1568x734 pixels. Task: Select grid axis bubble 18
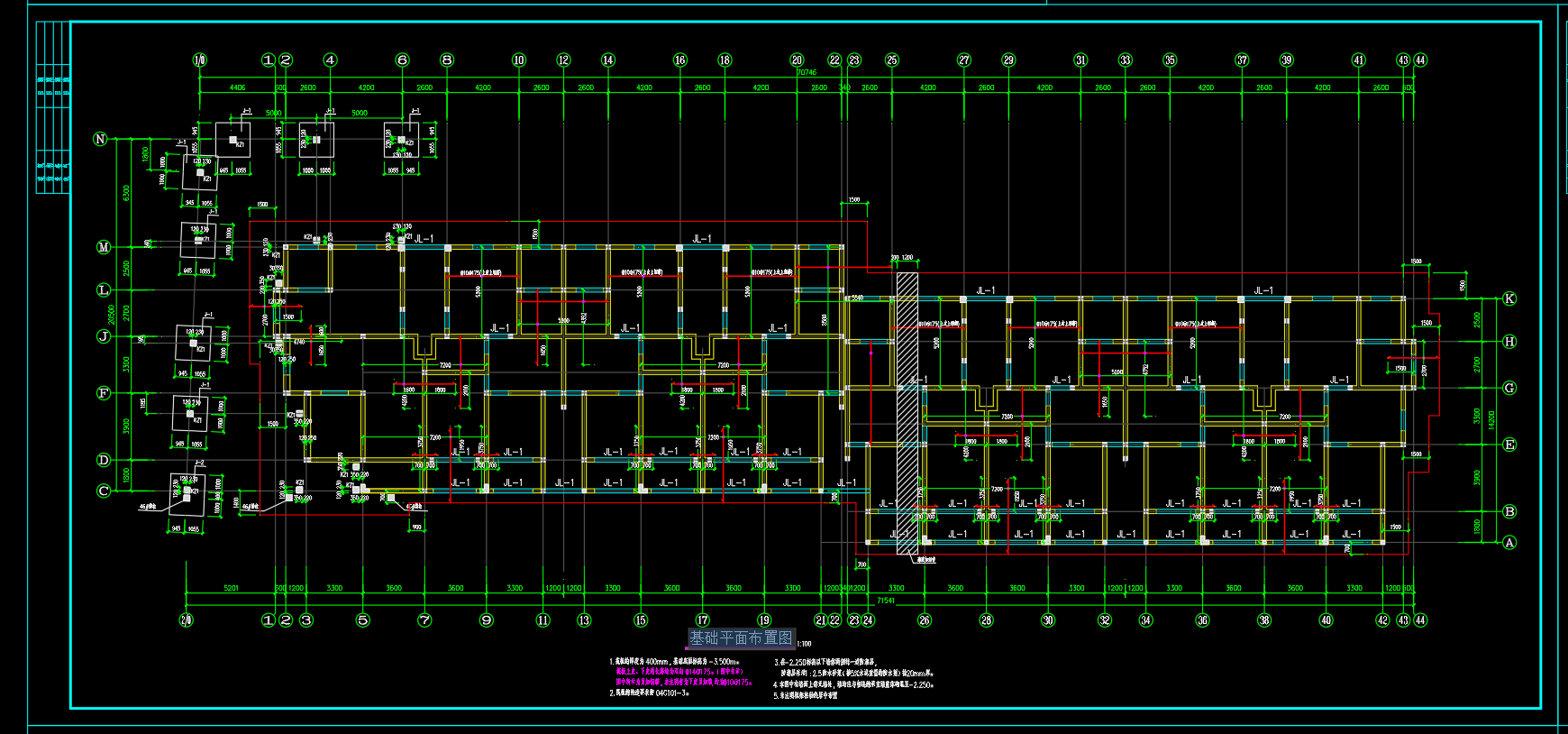725,60
